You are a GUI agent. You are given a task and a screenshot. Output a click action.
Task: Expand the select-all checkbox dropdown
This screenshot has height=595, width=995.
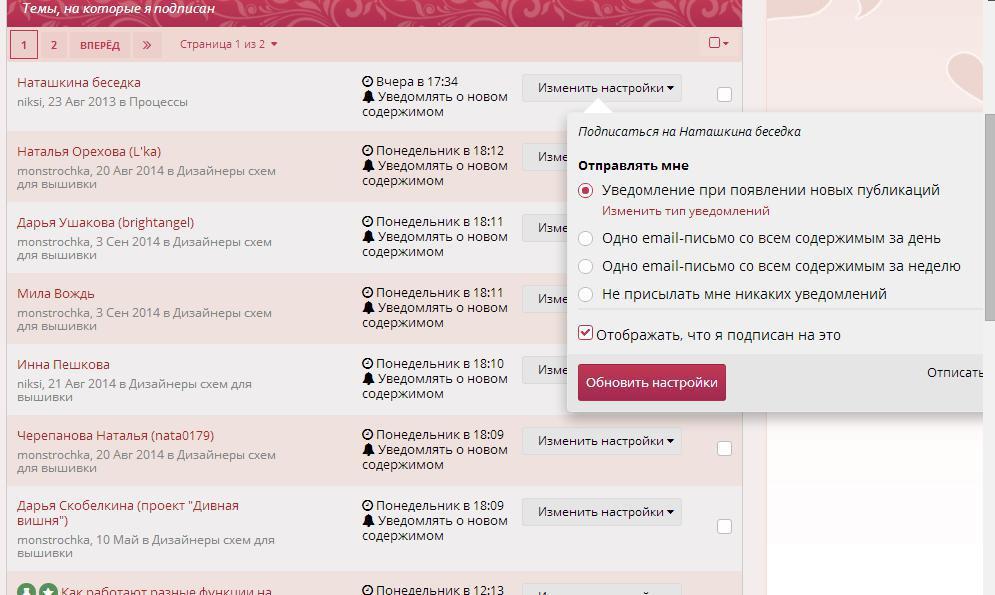[718, 43]
